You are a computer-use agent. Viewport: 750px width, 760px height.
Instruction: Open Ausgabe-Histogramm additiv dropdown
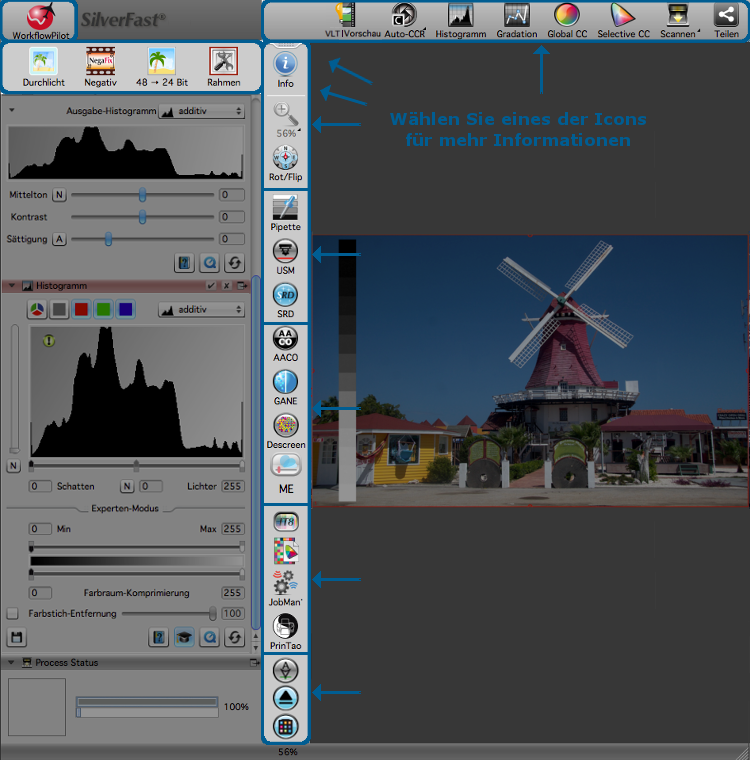click(x=202, y=111)
